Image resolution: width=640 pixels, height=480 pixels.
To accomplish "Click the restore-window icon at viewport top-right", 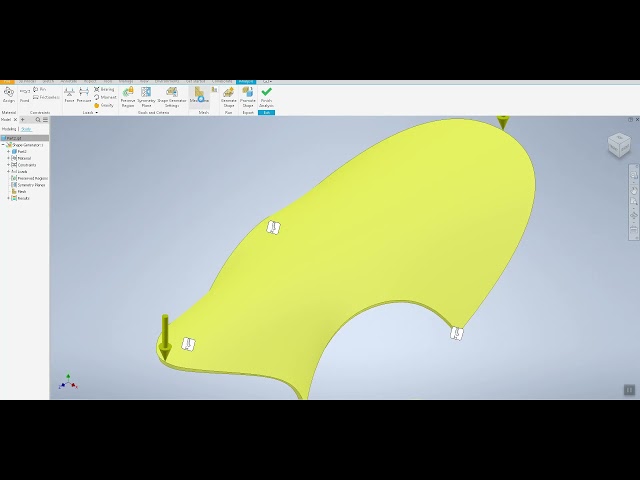I will 630,120.
